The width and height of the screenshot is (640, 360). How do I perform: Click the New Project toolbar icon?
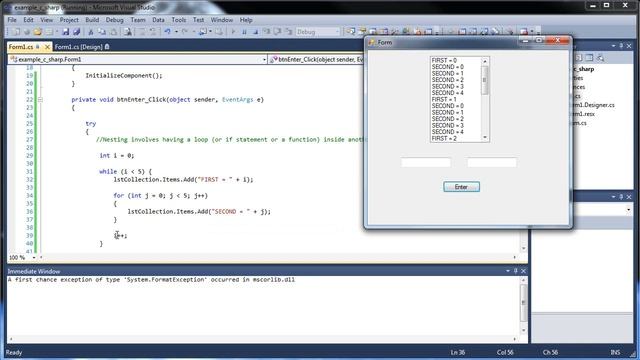(x=16, y=32)
